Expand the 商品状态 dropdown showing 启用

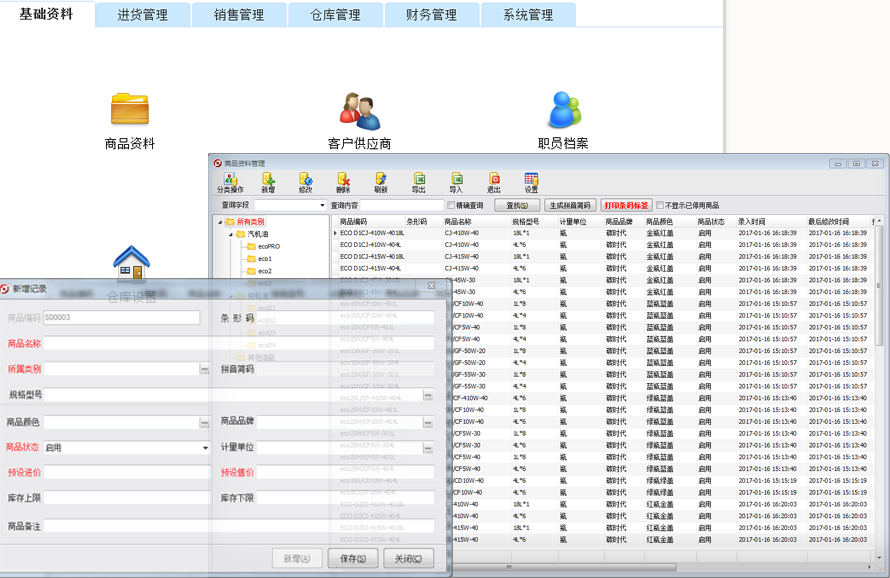[x=205, y=448]
